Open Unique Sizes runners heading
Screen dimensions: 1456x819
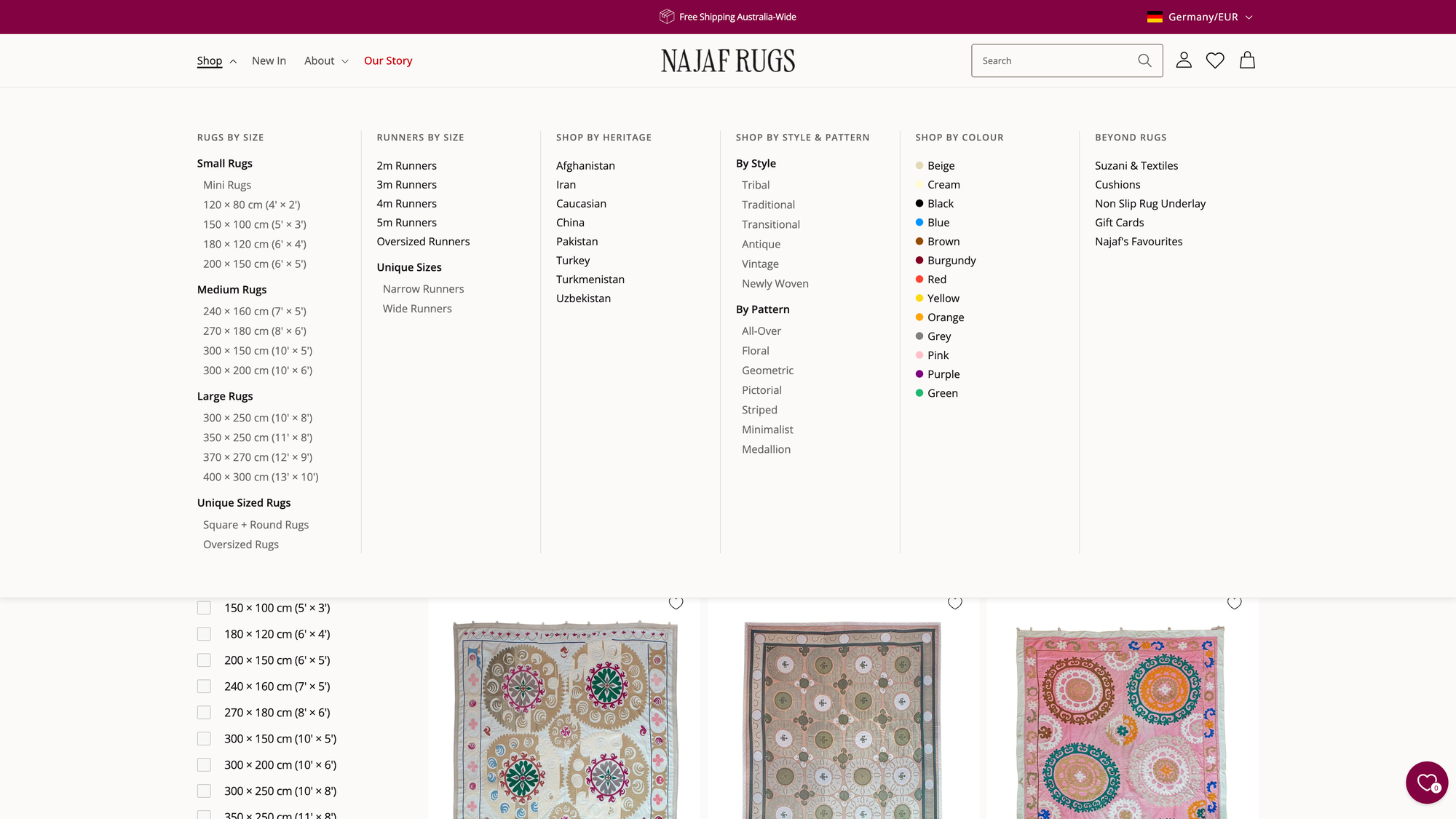(x=409, y=268)
